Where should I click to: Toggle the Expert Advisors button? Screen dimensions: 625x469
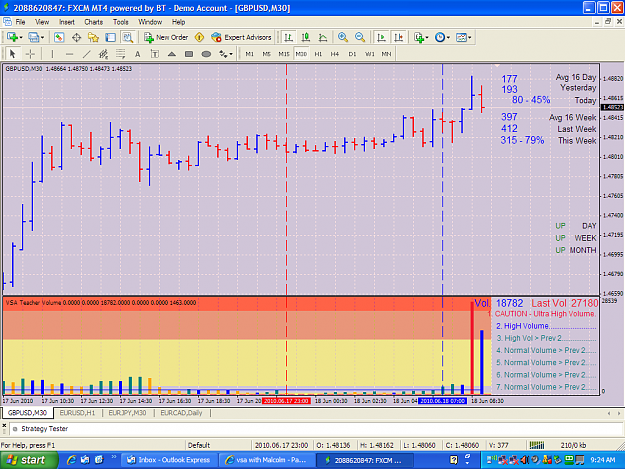(242, 37)
